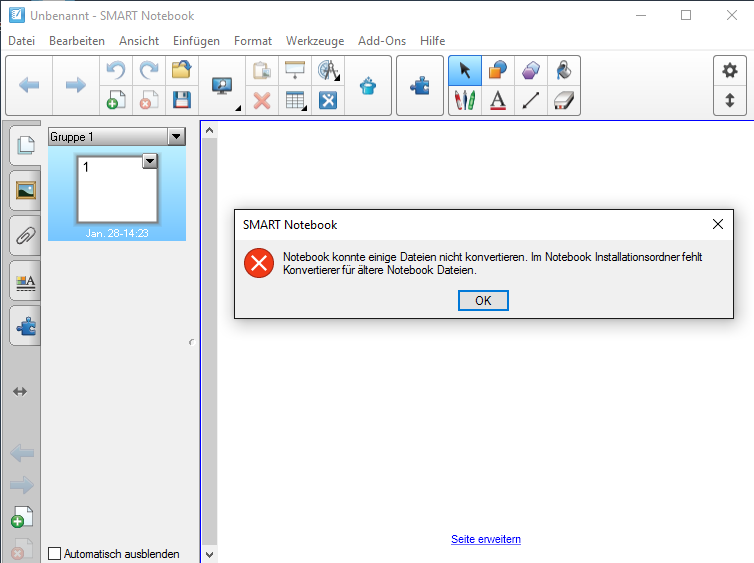The image size is (754, 563).
Task: Choose the Lines tool
Action: pyautogui.click(x=531, y=100)
